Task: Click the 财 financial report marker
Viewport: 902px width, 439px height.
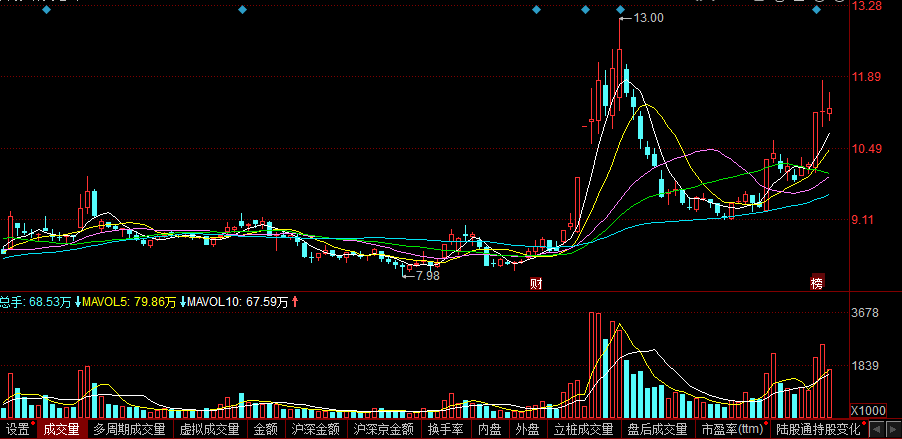Action: (x=536, y=283)
